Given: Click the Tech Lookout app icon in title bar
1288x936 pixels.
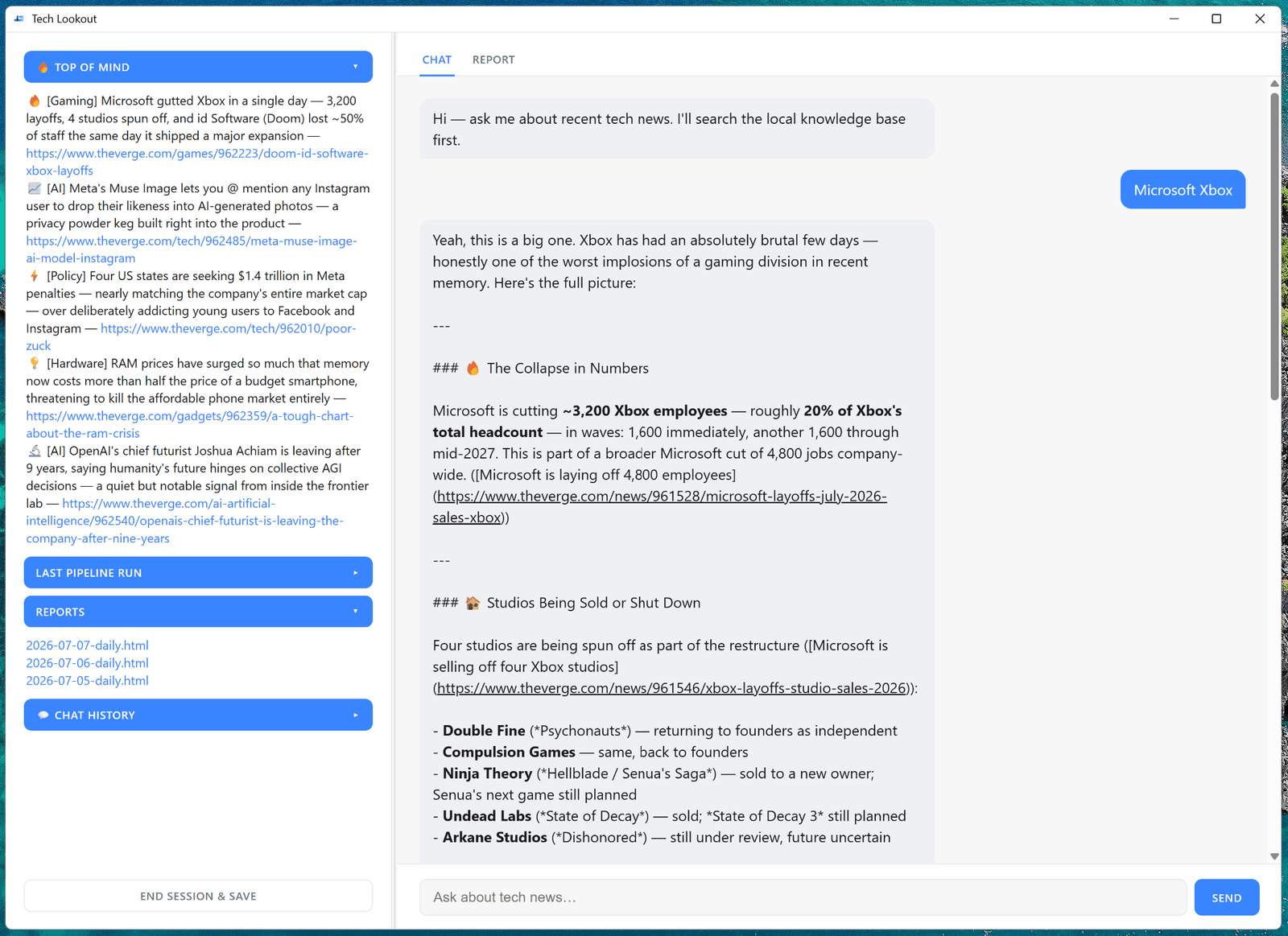Looking at the screenshot, I should [19, 19].
